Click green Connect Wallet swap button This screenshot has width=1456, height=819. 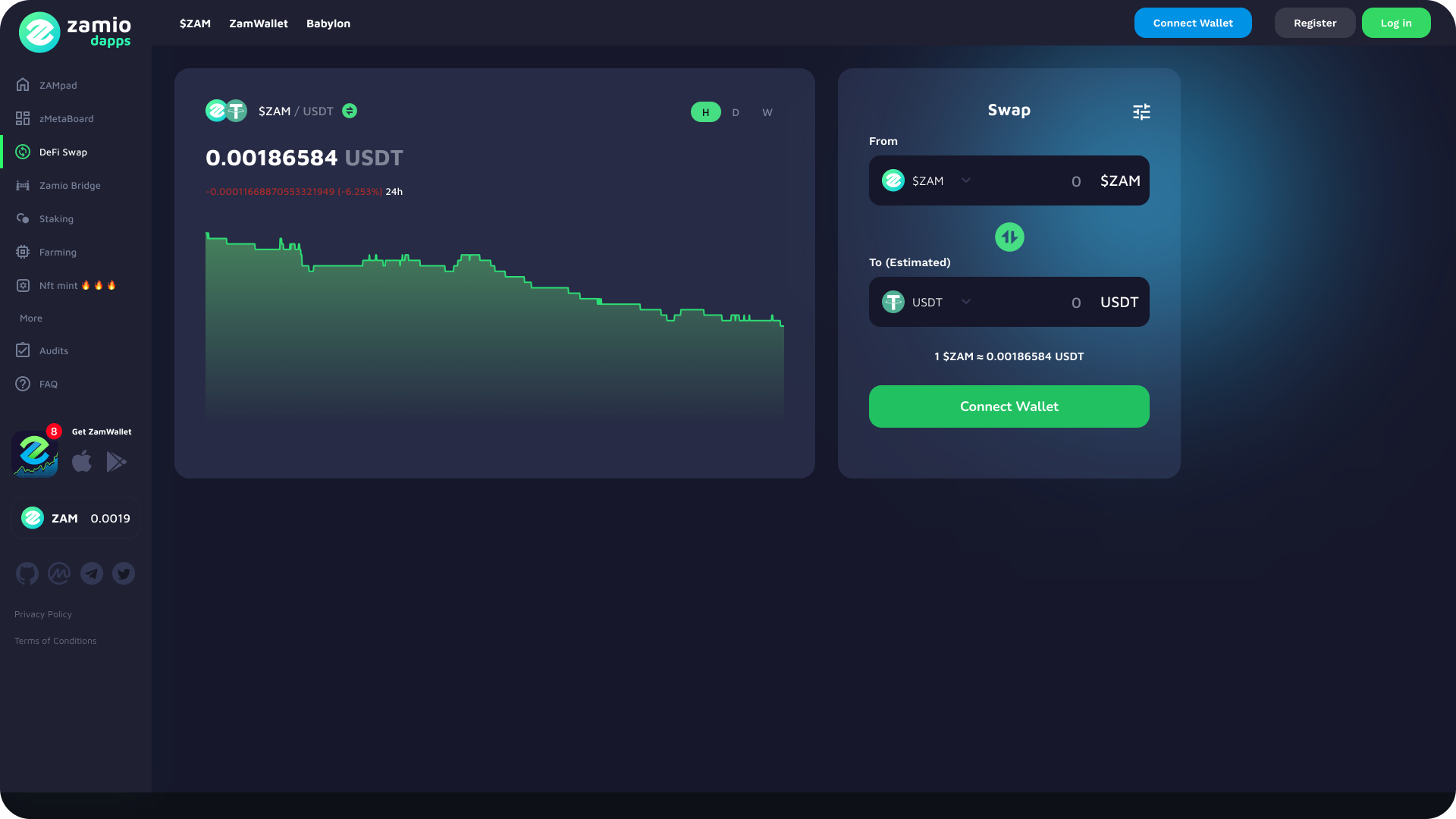tap(1009, 406)
